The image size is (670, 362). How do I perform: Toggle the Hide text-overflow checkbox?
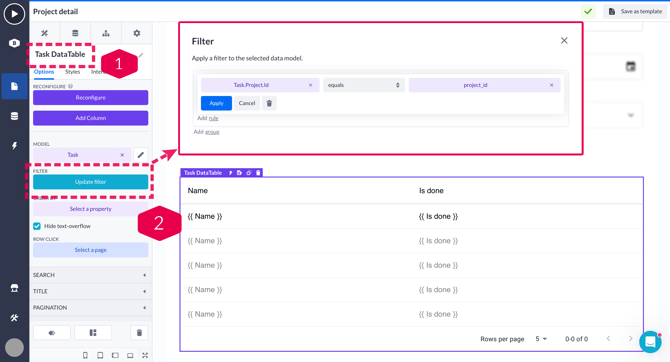37,226
